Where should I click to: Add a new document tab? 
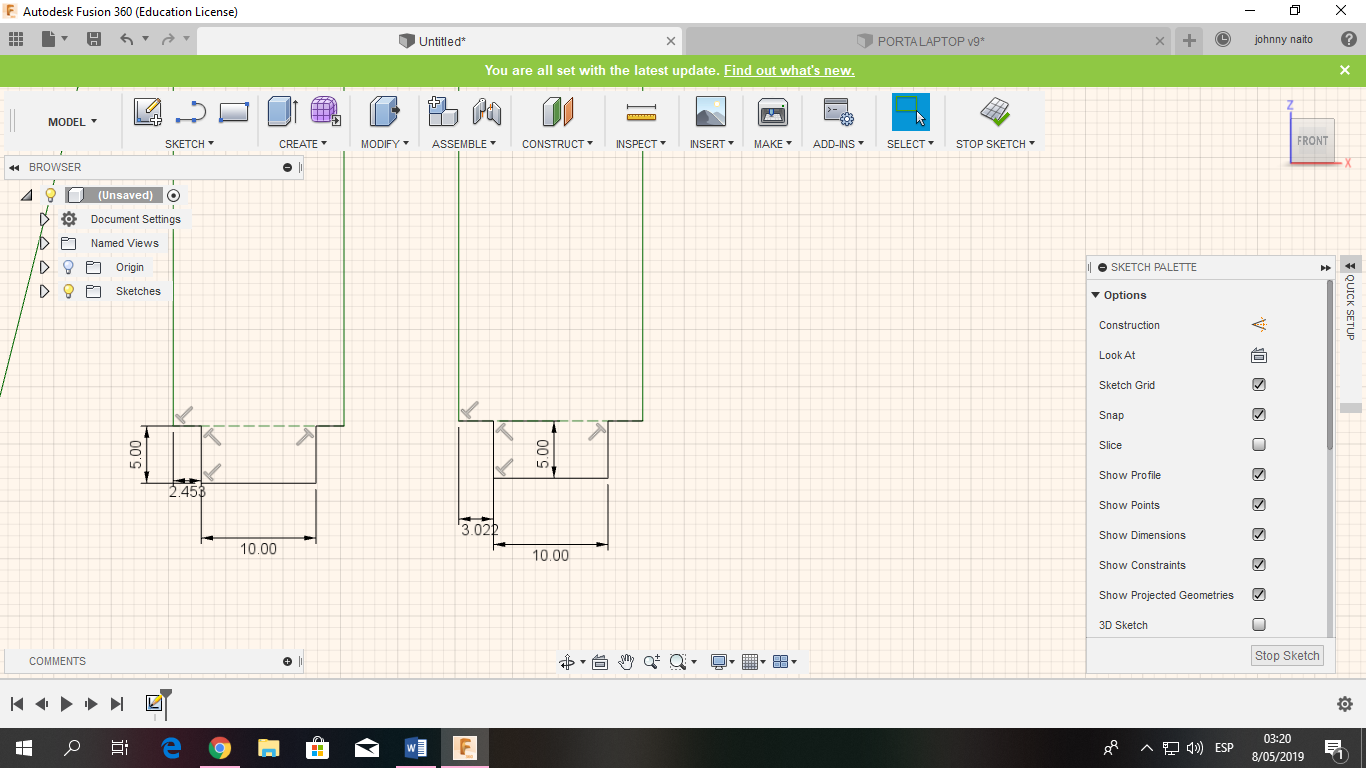click(1189, 40)
